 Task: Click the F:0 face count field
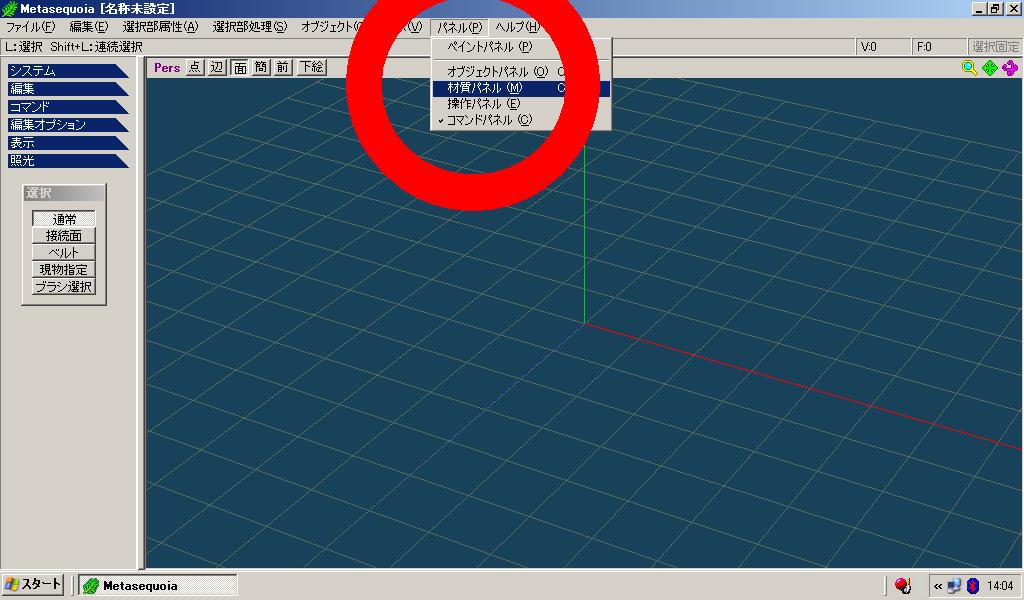(x=938, y=46)
